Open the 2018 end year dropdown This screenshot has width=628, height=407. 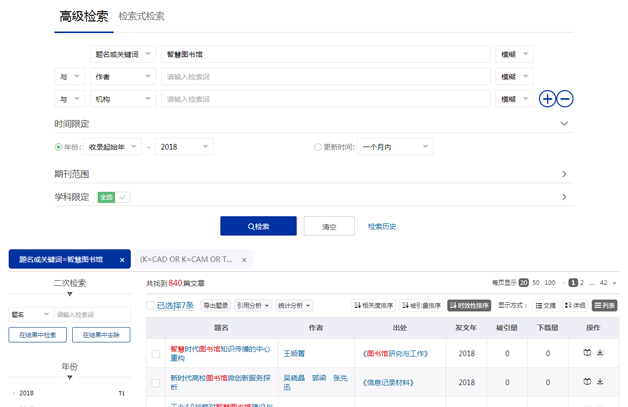(x=184, y=147)
